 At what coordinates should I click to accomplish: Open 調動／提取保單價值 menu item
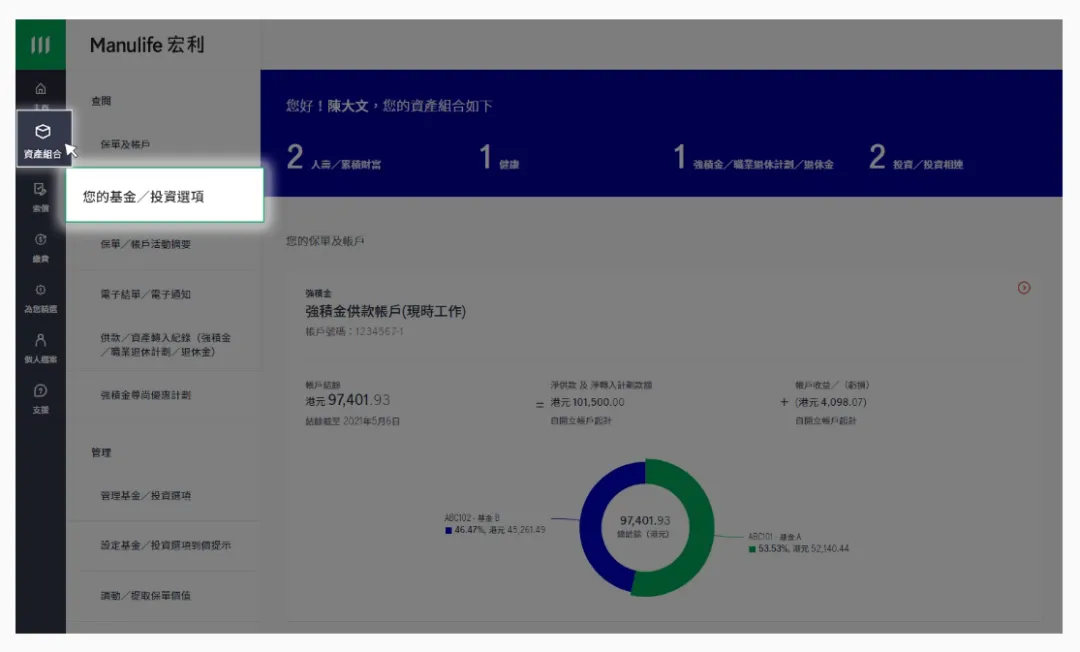[145, 596]
